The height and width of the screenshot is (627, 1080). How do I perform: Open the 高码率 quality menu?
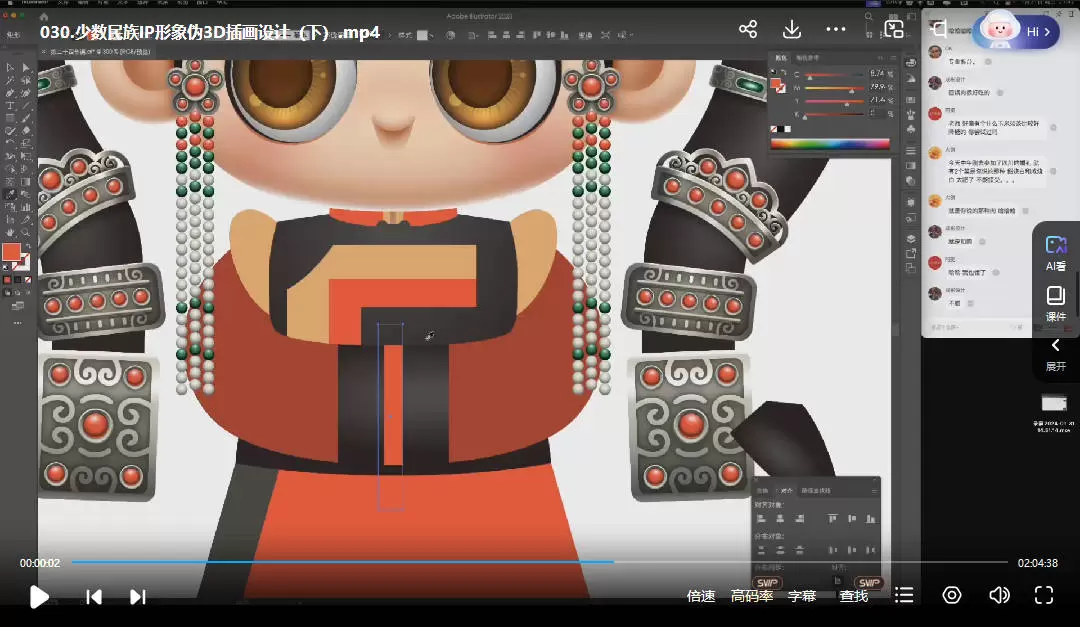tap(752, 596)
